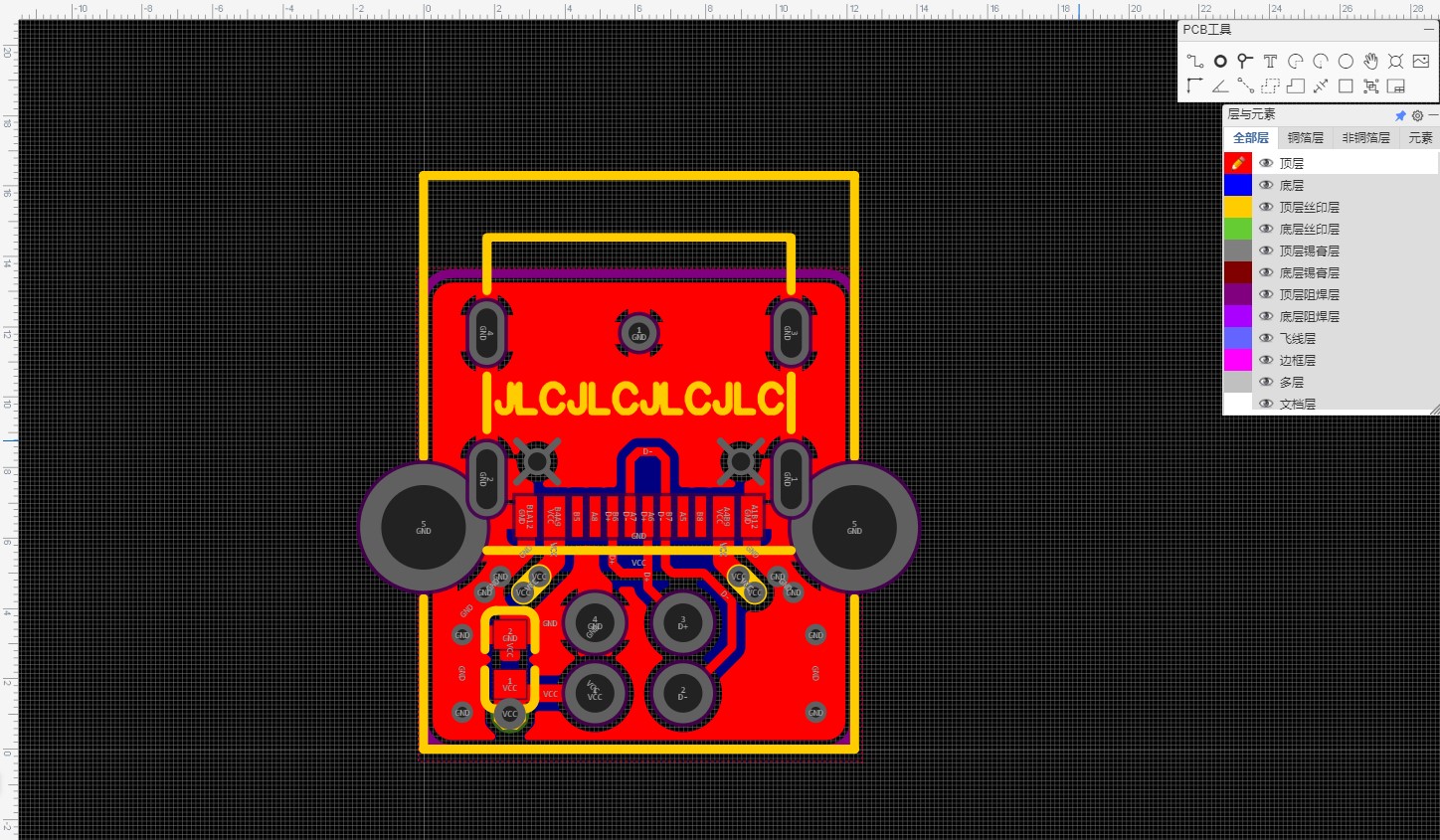Screen dimensions: 1440x840
Task: Click the round pad labeled 2 D-
Action: (x=682, y=693)
